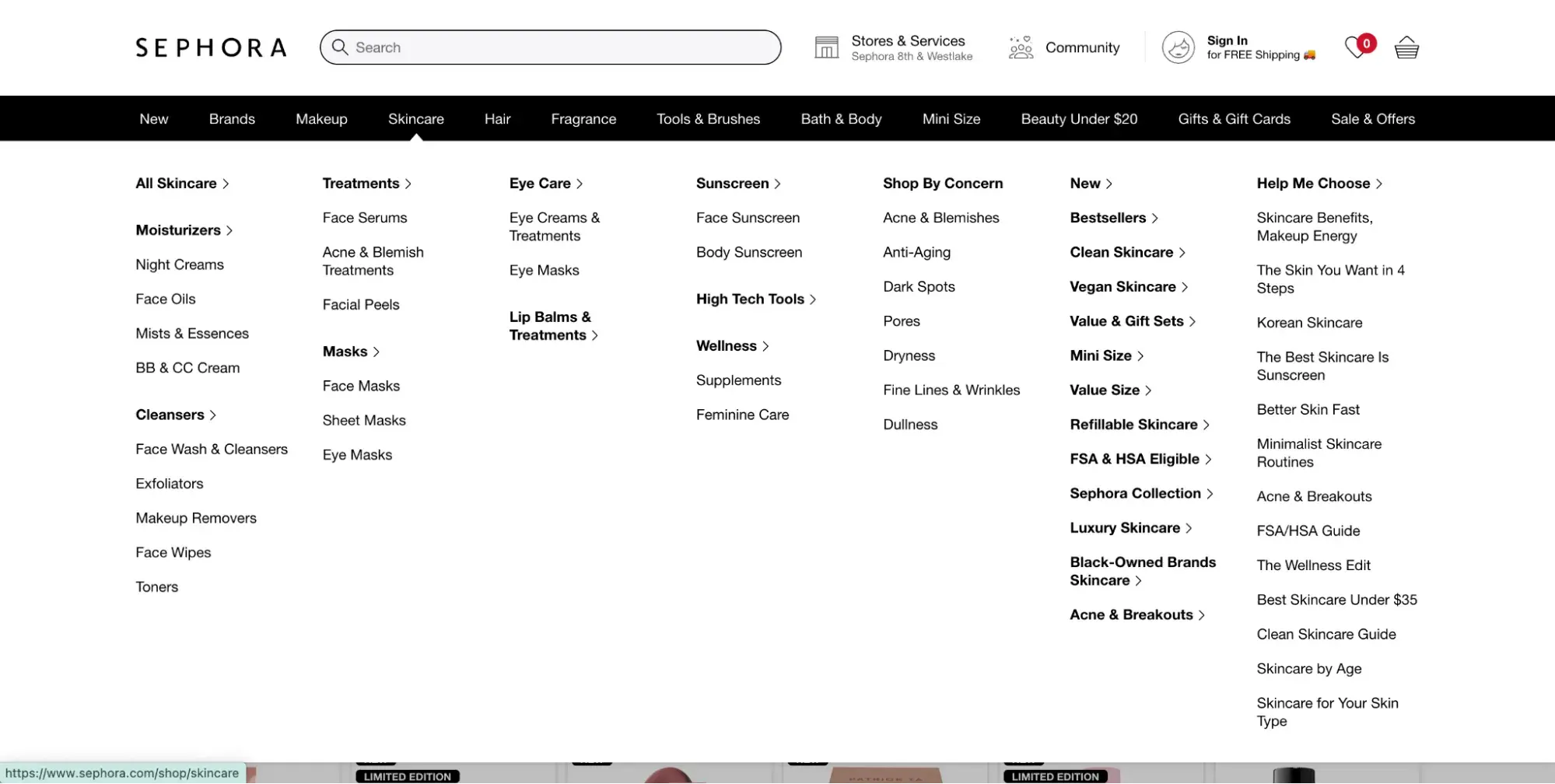Go to BB & CC Cream
The height and width of the screenshot is (784, 1555).
187,368
